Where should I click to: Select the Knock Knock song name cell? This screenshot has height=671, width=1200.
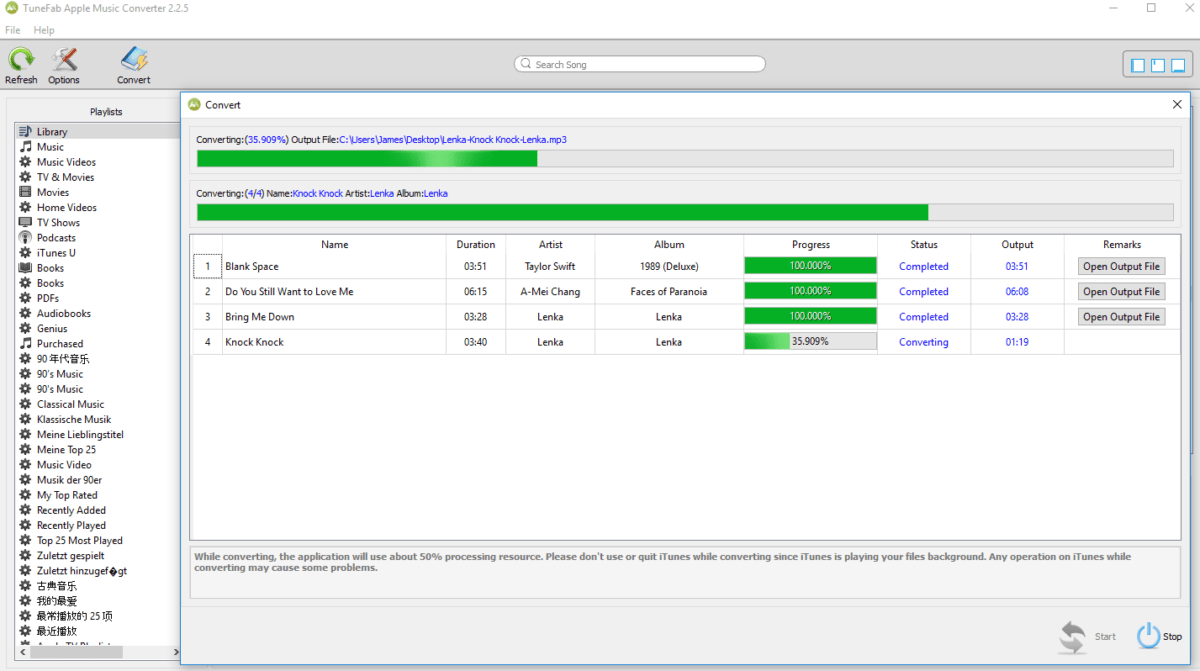334,341
